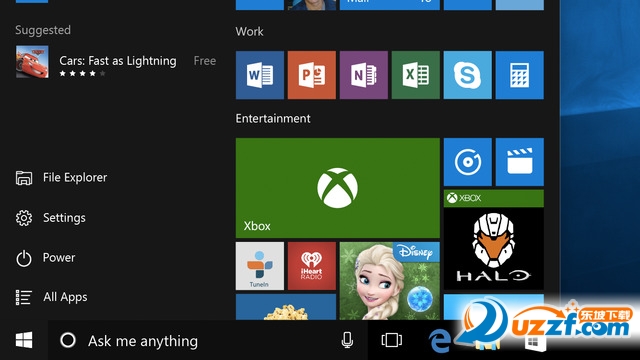Open the OneNote tile

pyautogui.click(x=364, y=75)
